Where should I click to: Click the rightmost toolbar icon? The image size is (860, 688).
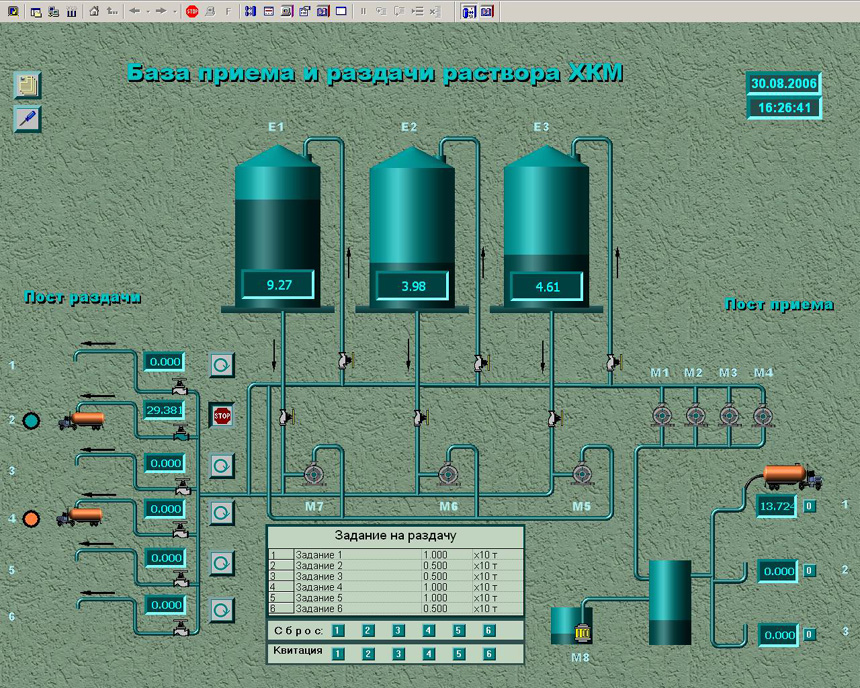487,11
